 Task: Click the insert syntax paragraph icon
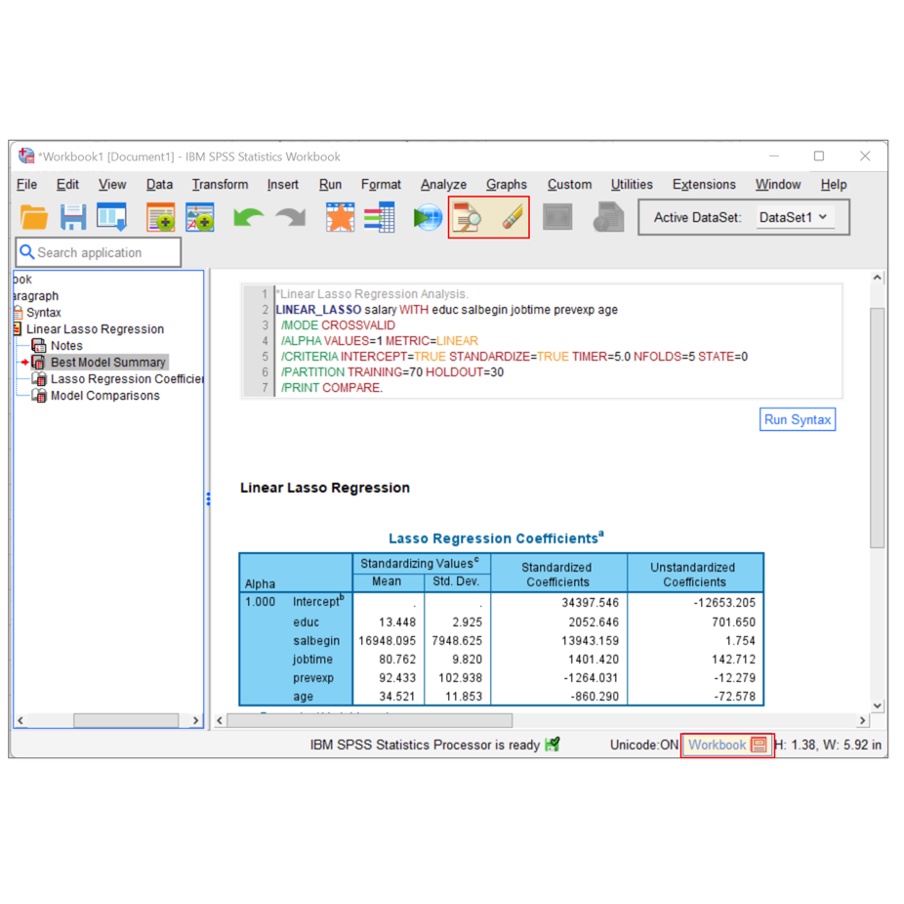160,217
